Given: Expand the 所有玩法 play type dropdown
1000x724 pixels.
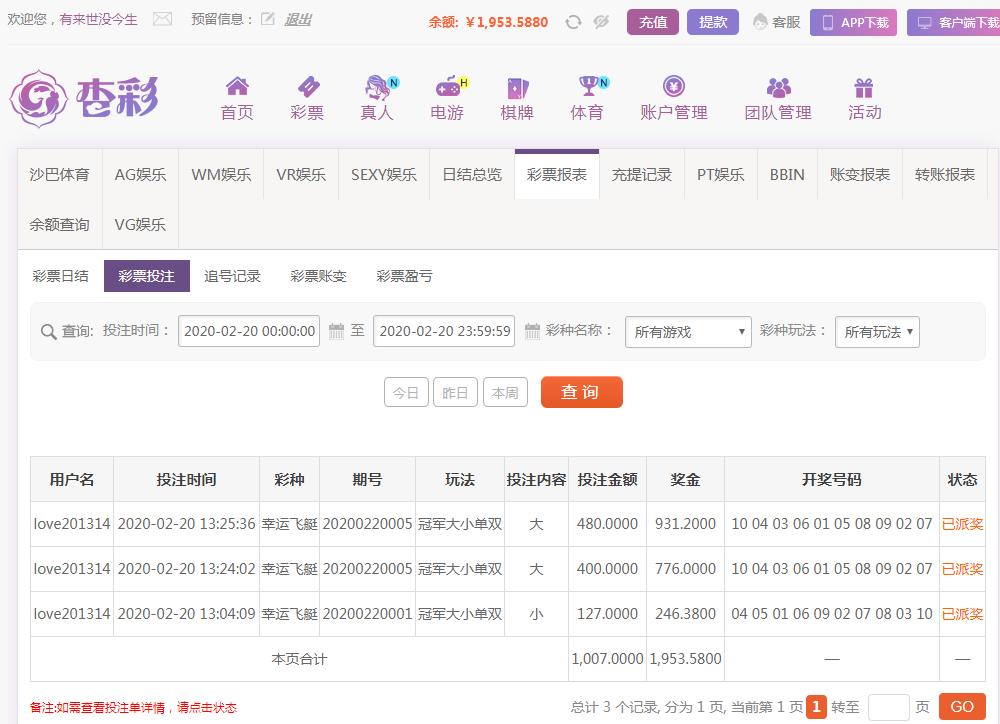Looking at the screenshot, I should (x=877, y=332).
